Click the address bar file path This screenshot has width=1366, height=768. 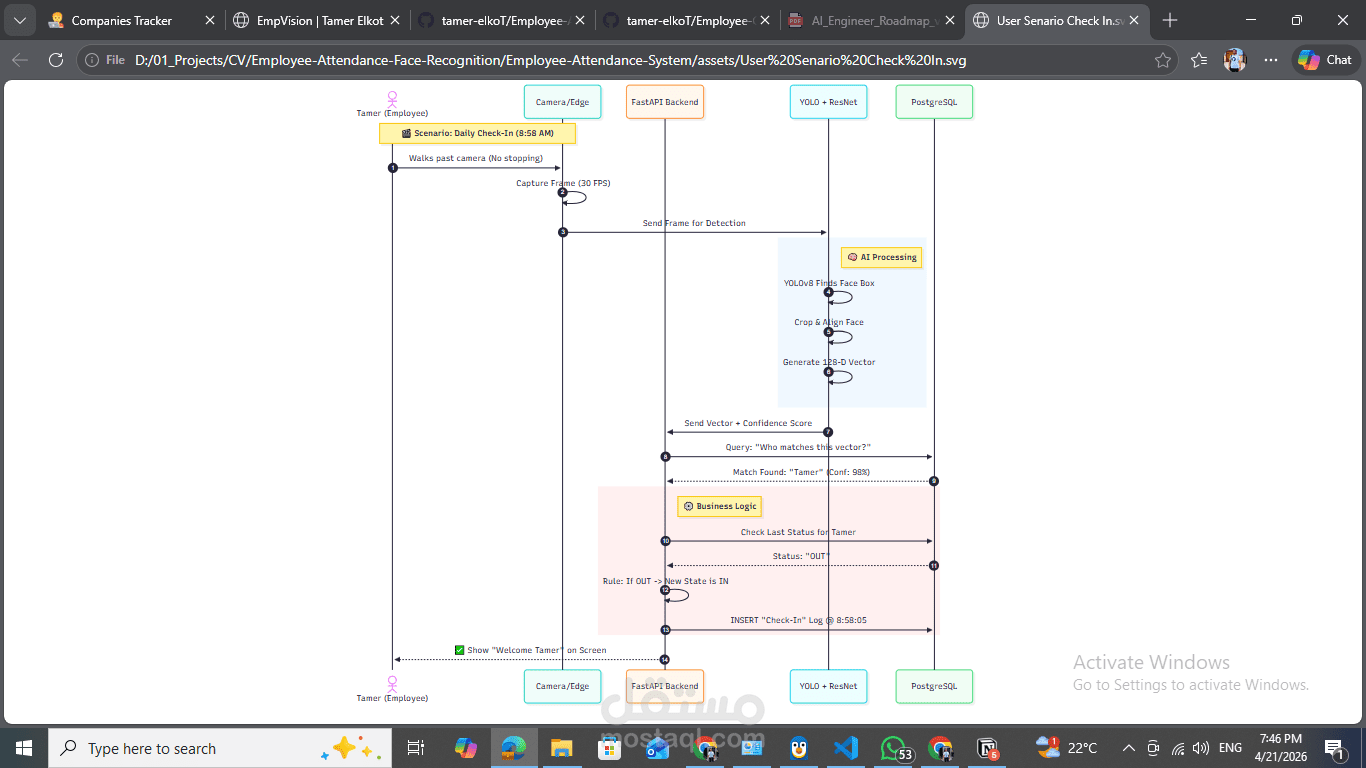click(x=550, y=60)
